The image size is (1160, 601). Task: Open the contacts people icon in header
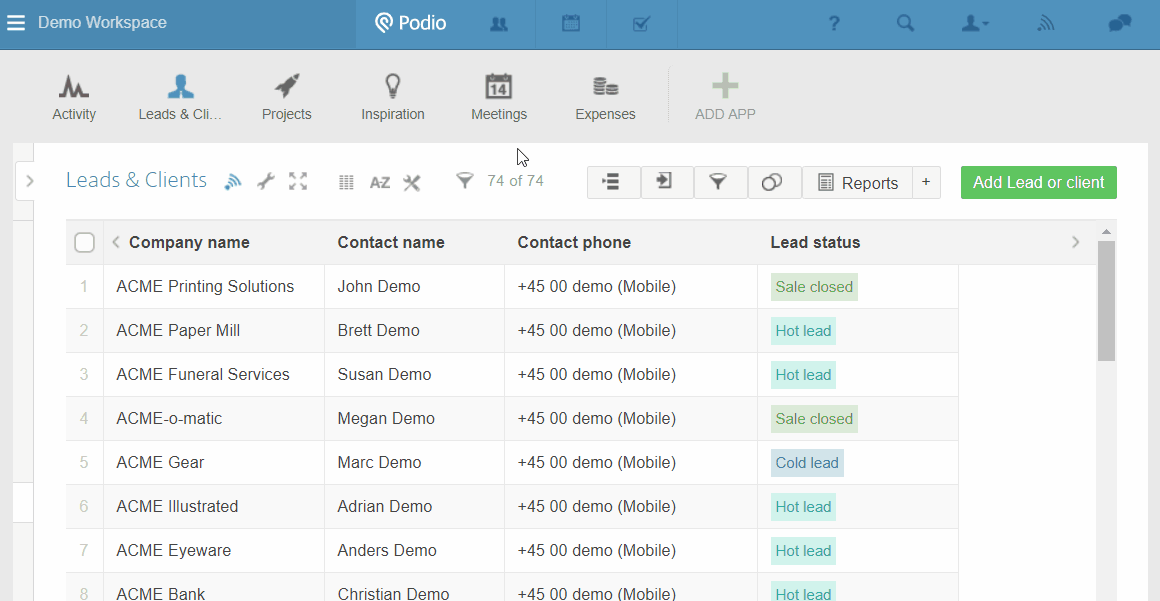pyautogui.click(x=499, y=24)
